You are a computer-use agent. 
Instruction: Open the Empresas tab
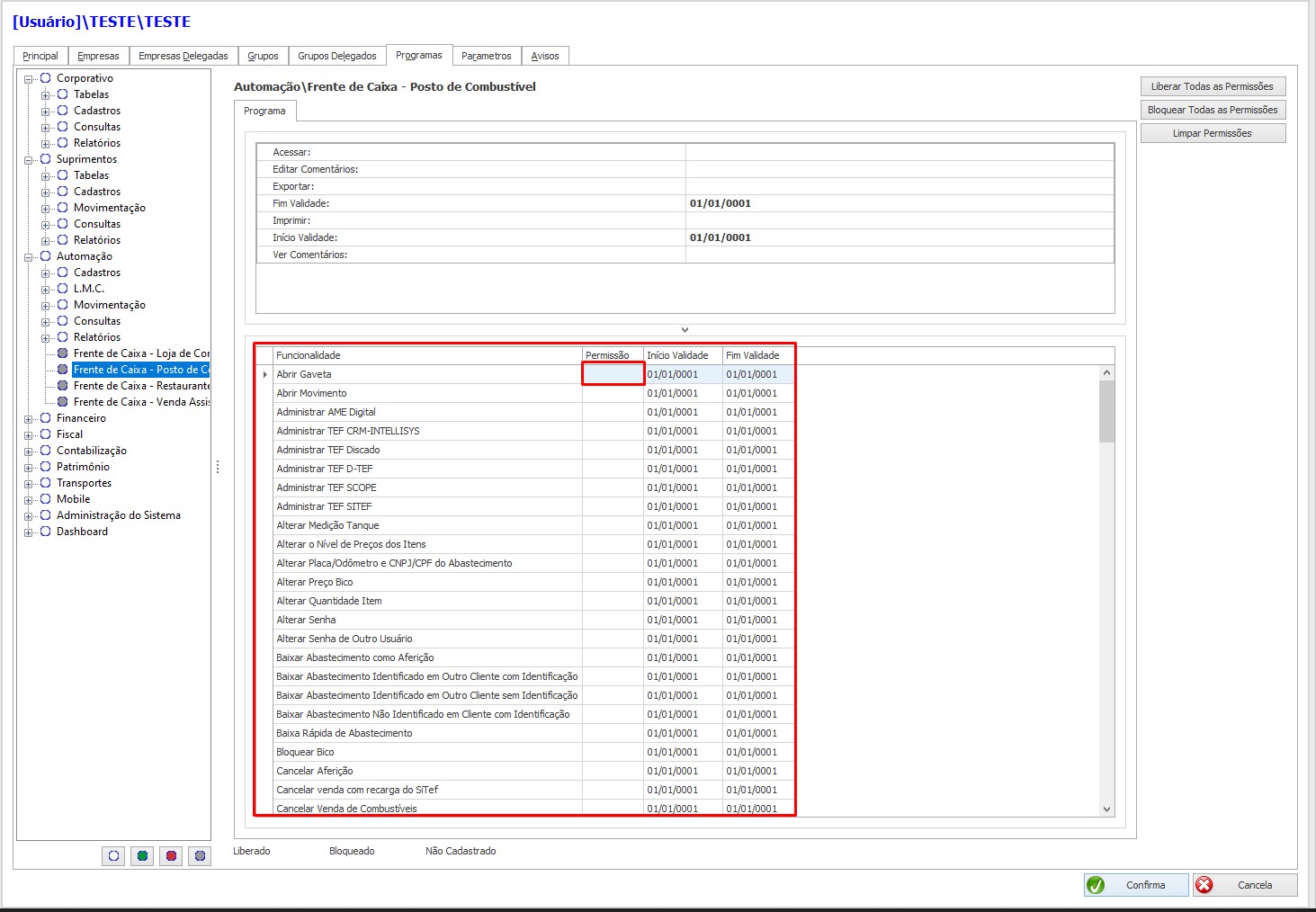point(98,56)
